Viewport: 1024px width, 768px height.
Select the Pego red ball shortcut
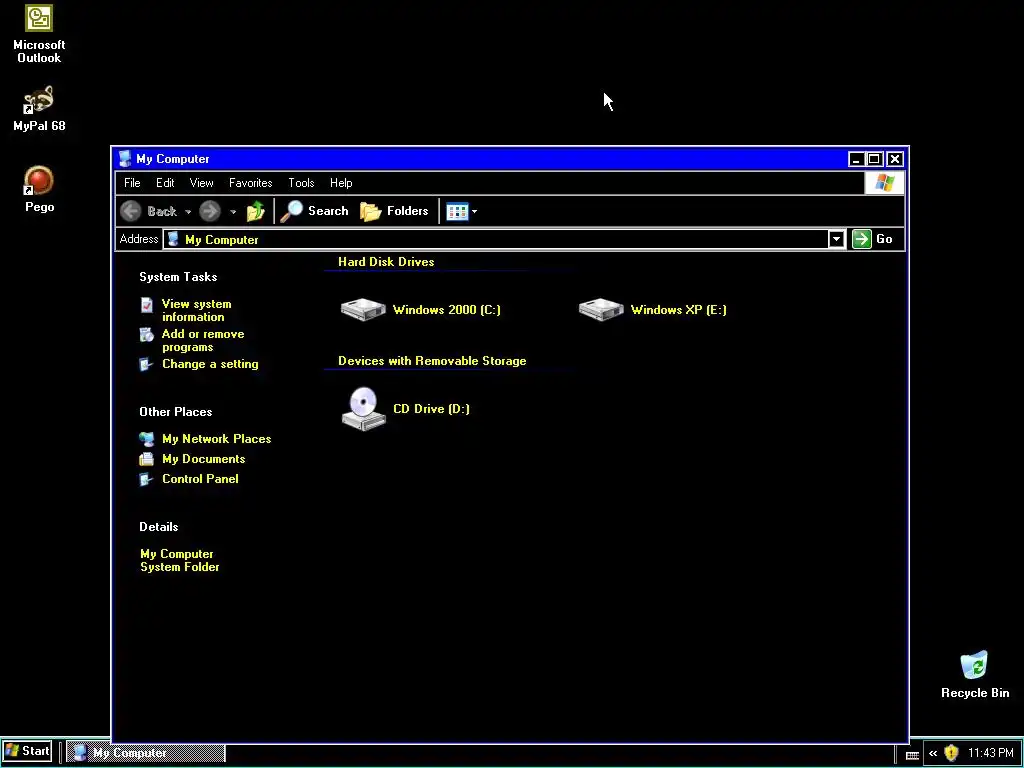[x=39, y=189]
